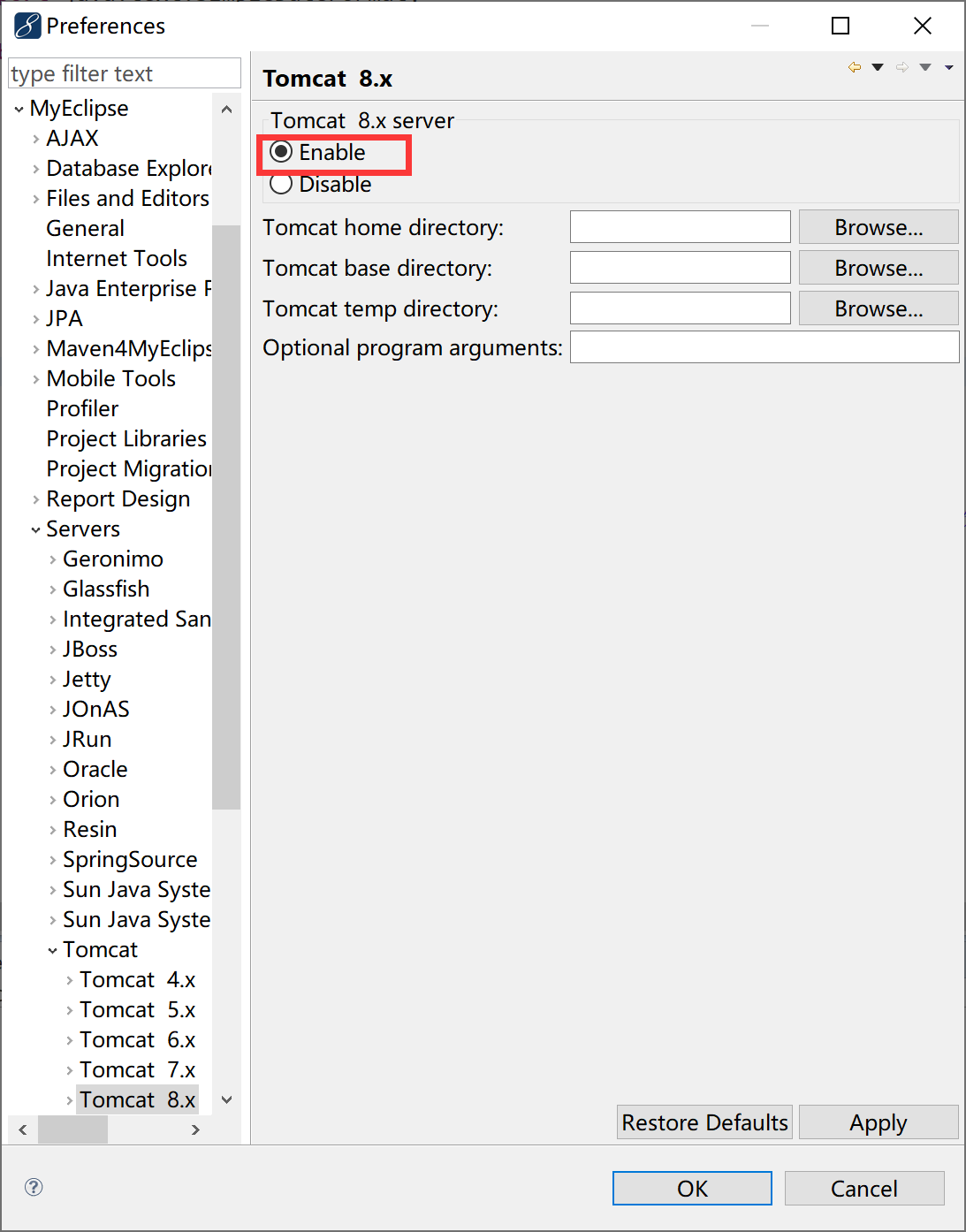Select the Jetty server item

coord(87,679)
